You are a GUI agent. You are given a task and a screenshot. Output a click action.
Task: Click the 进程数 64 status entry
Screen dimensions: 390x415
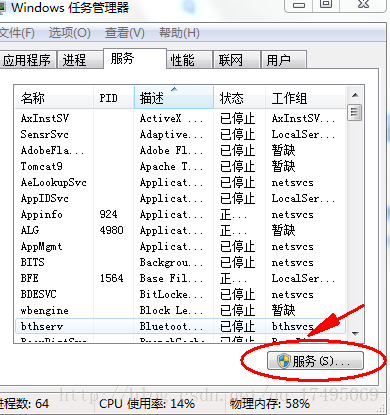point(24,404)
